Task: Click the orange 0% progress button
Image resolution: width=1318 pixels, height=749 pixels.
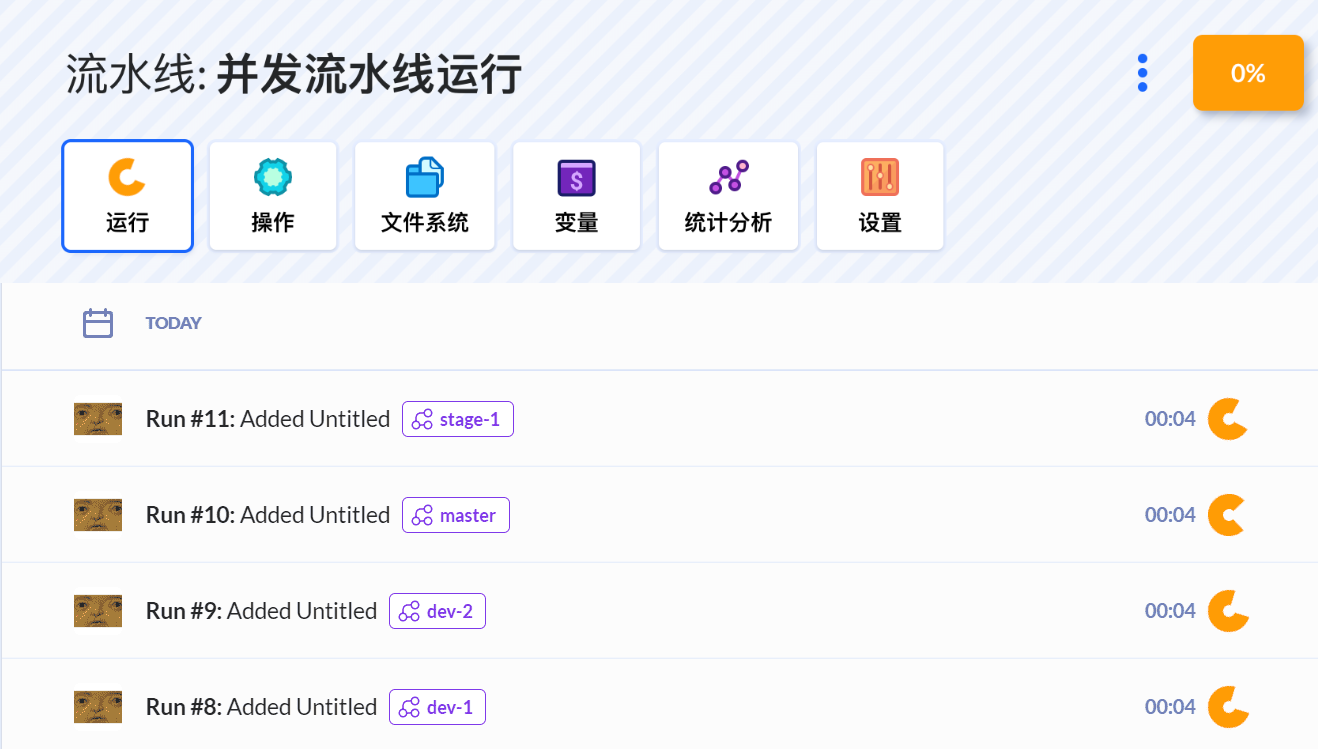Action: (x=1248, y=73)
